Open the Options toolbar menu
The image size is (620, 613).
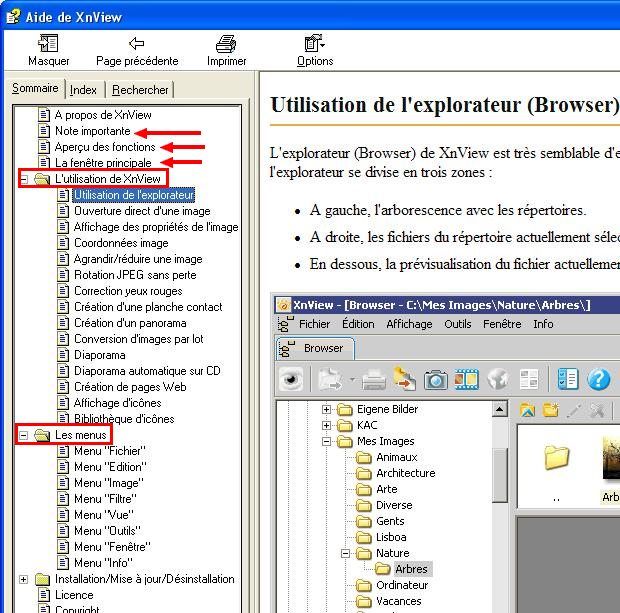tap(315, 44)
